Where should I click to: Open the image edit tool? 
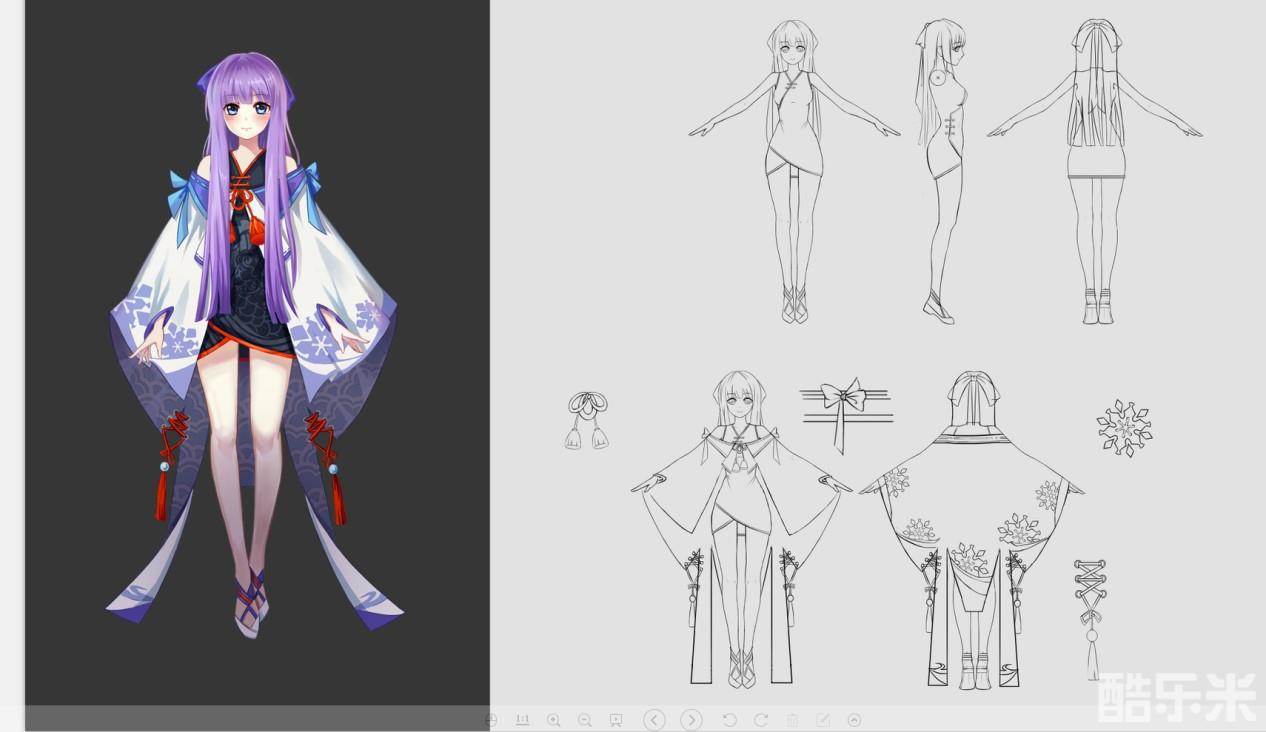(x=823, y=720)
